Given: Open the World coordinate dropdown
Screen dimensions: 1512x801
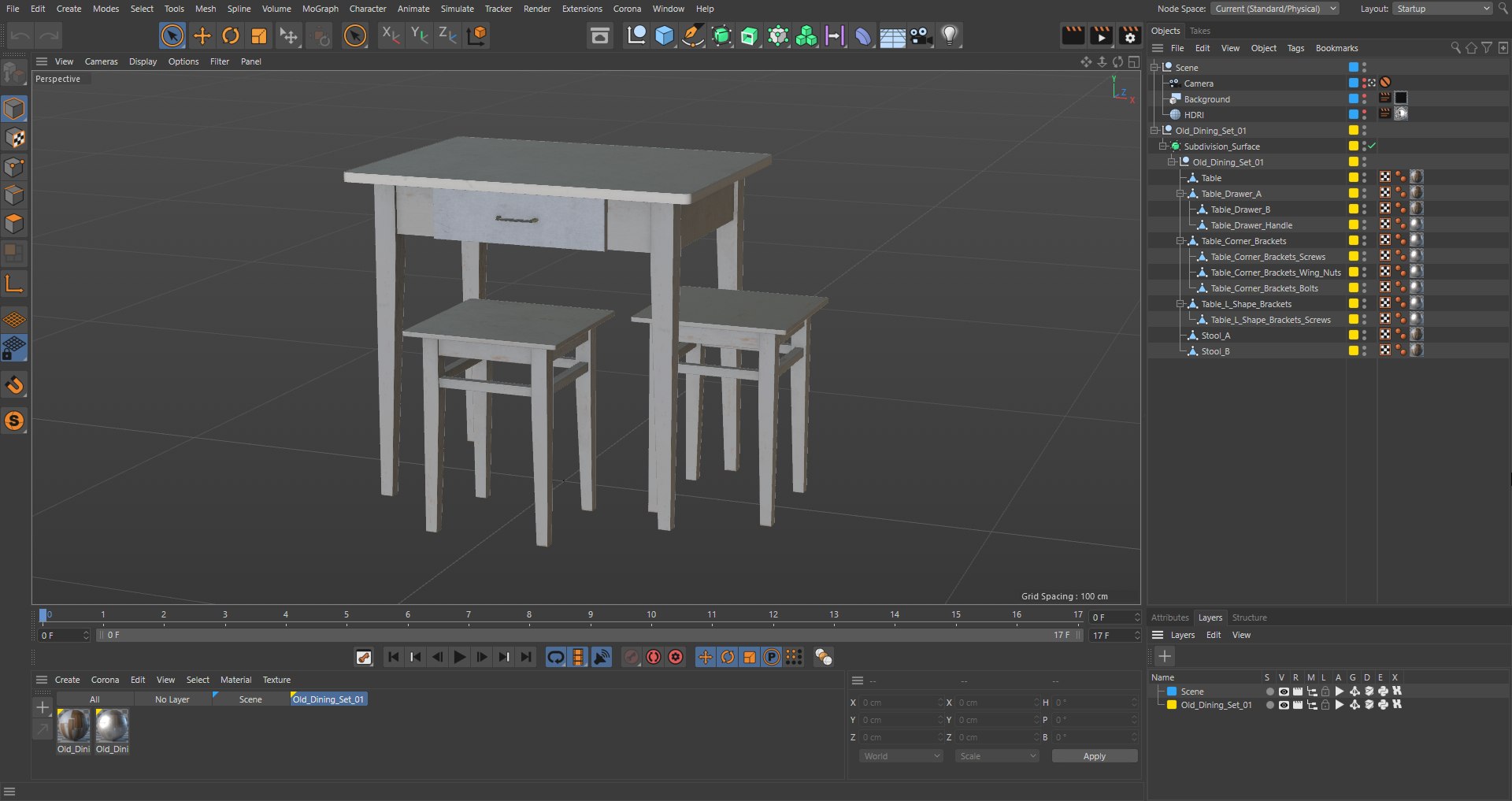Looking at the screenshot, I should coord(902,756).
